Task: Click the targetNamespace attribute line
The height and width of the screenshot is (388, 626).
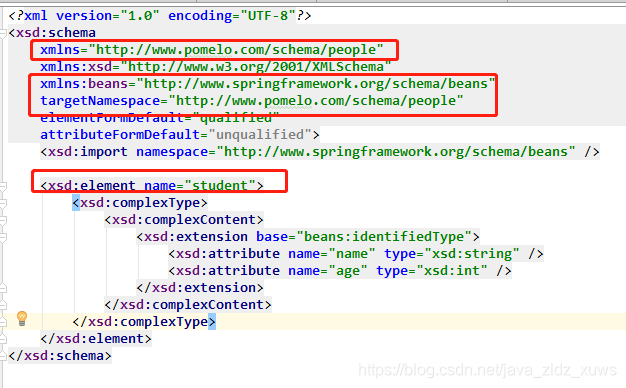Action: (x=252, y=101)
